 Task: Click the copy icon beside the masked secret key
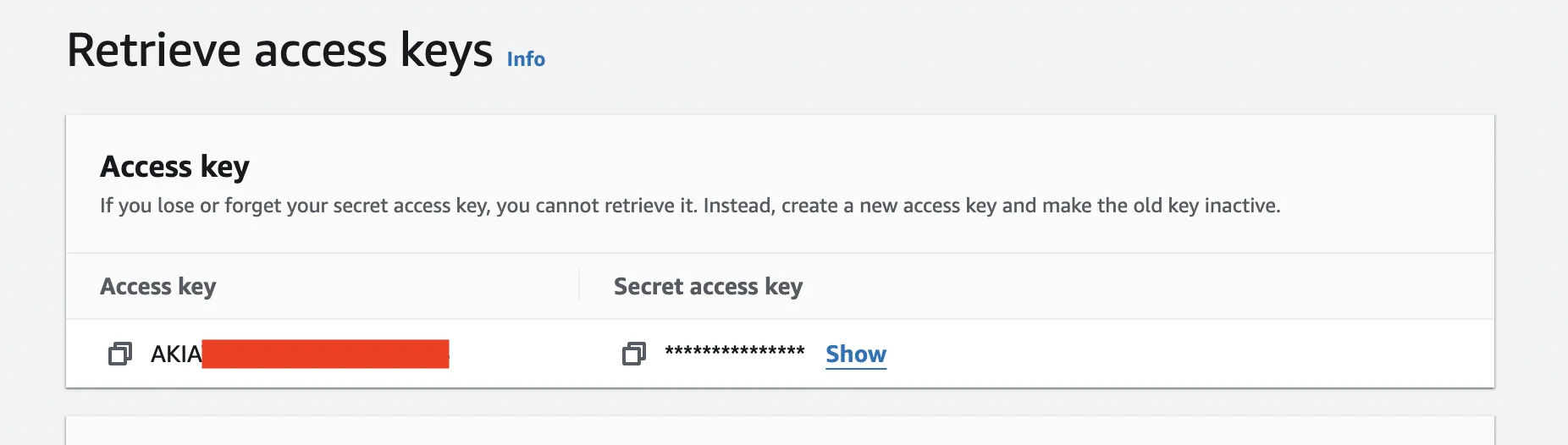tap(634, 354)
